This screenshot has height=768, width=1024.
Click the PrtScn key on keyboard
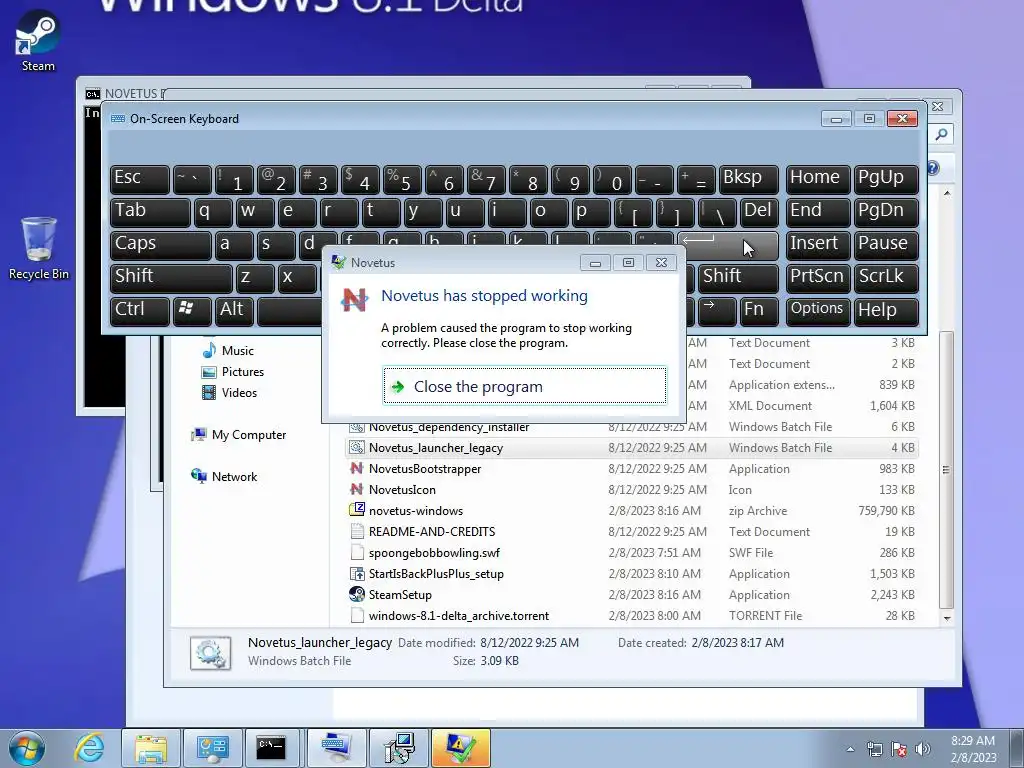click(x=818, y=278)
